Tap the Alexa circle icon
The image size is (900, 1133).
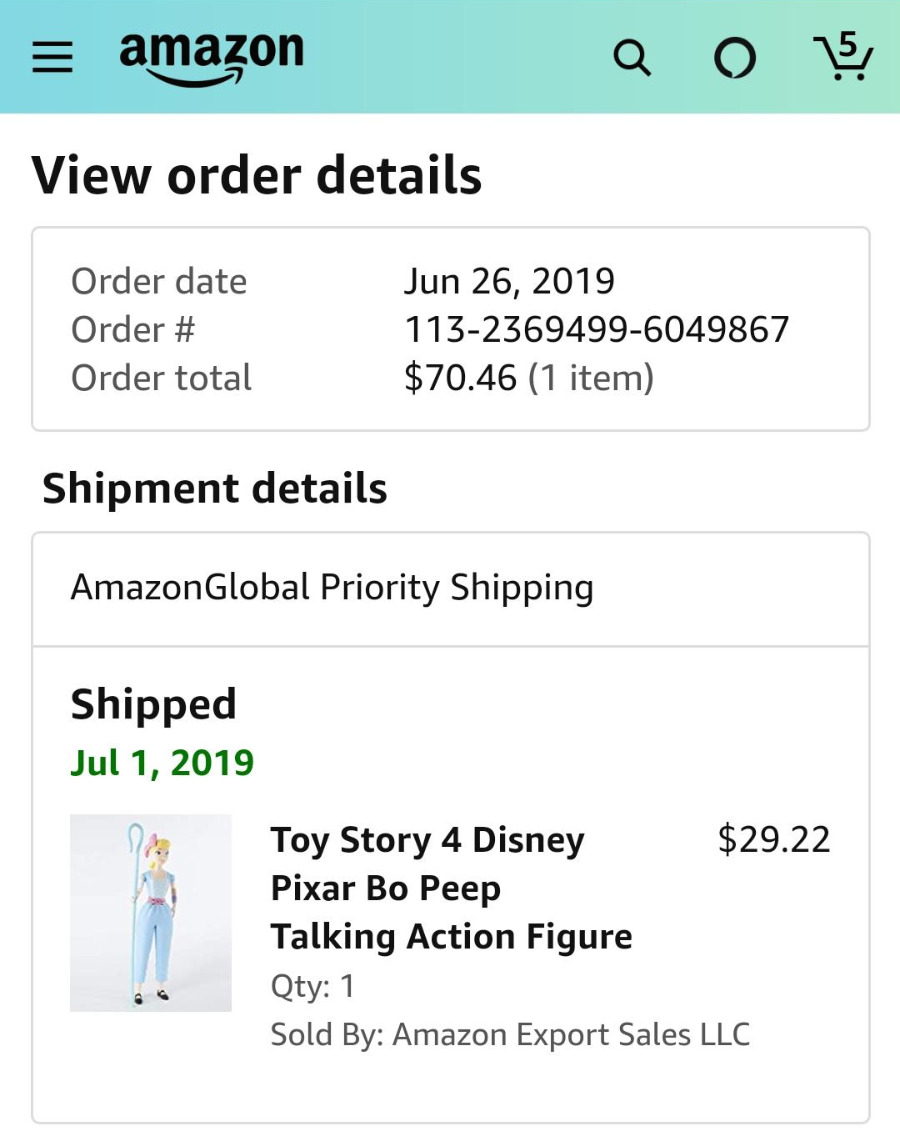click(734, 58)
